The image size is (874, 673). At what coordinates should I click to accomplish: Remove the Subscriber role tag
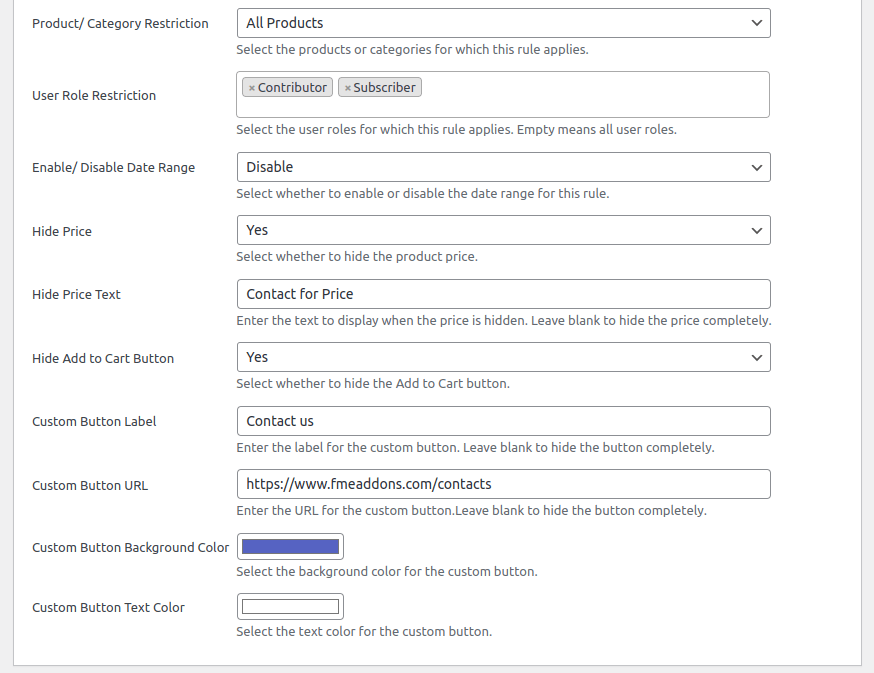pyautogui.click(x=347, y=88)
